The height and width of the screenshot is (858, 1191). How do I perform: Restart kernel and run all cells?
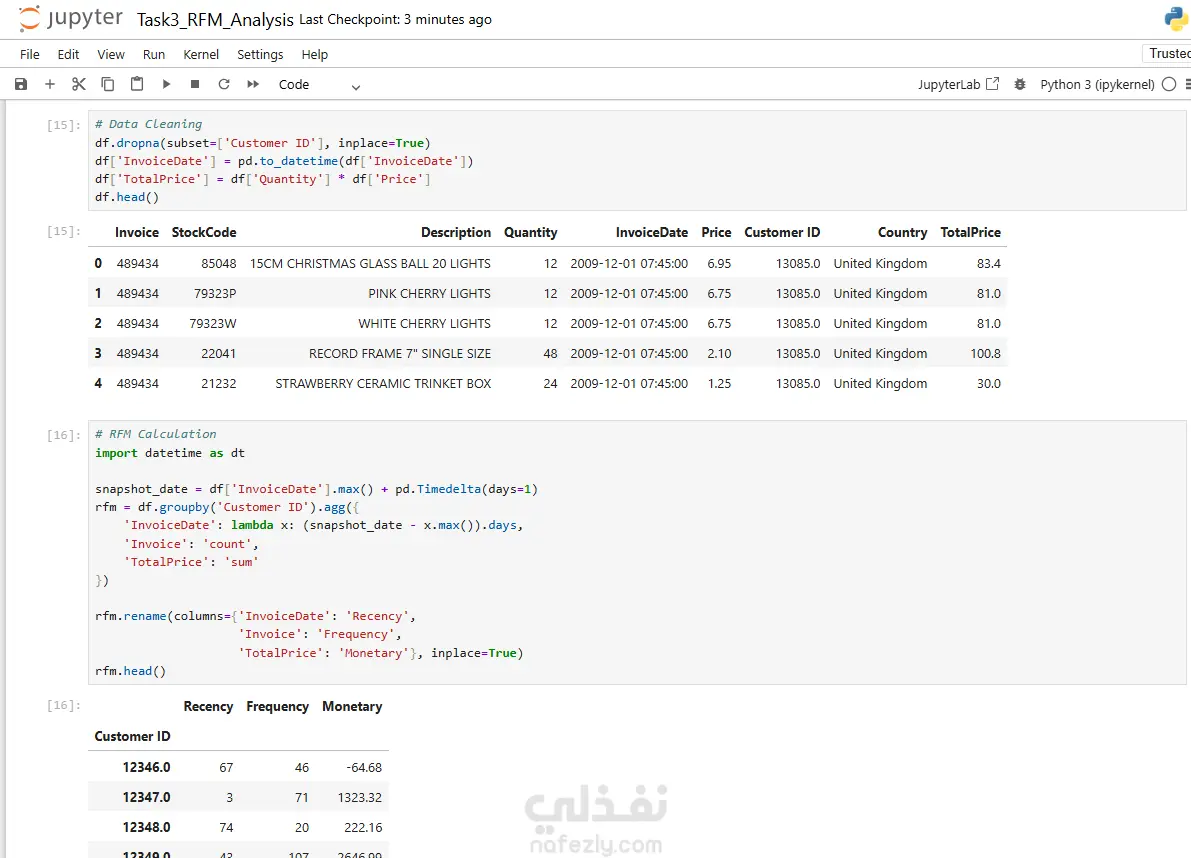coord(253,85)
